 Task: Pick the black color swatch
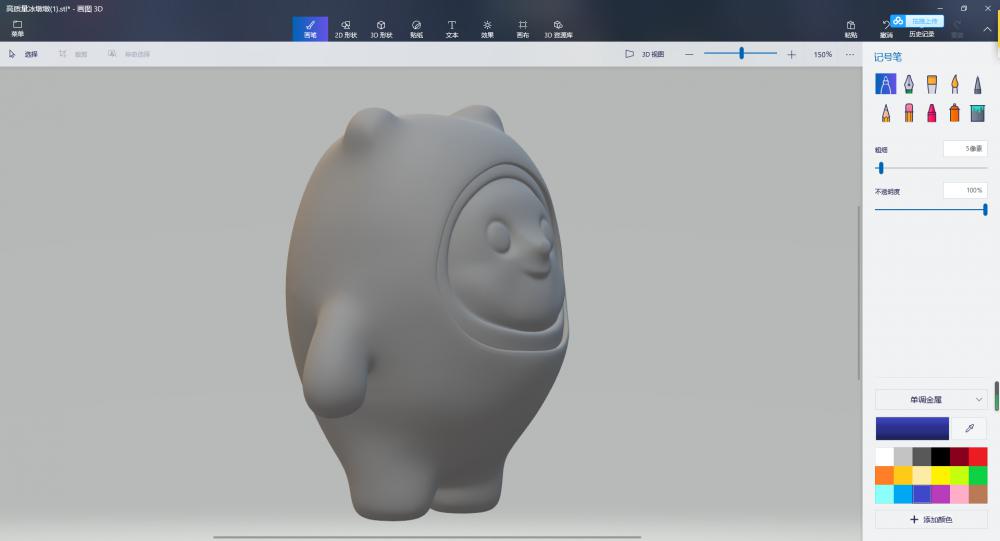[x=940, y=457]
